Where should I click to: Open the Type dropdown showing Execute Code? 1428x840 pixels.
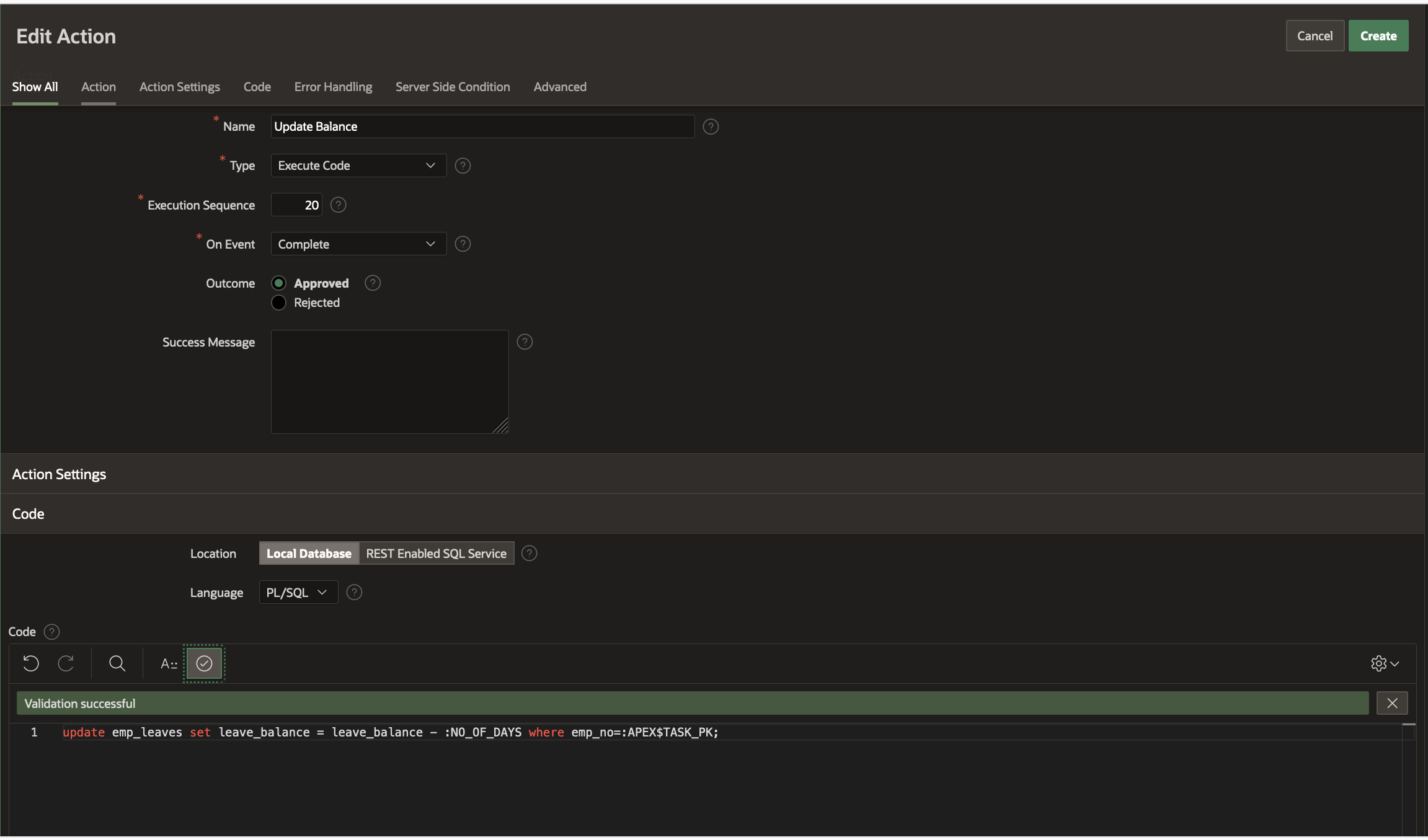tap(358, 166)
